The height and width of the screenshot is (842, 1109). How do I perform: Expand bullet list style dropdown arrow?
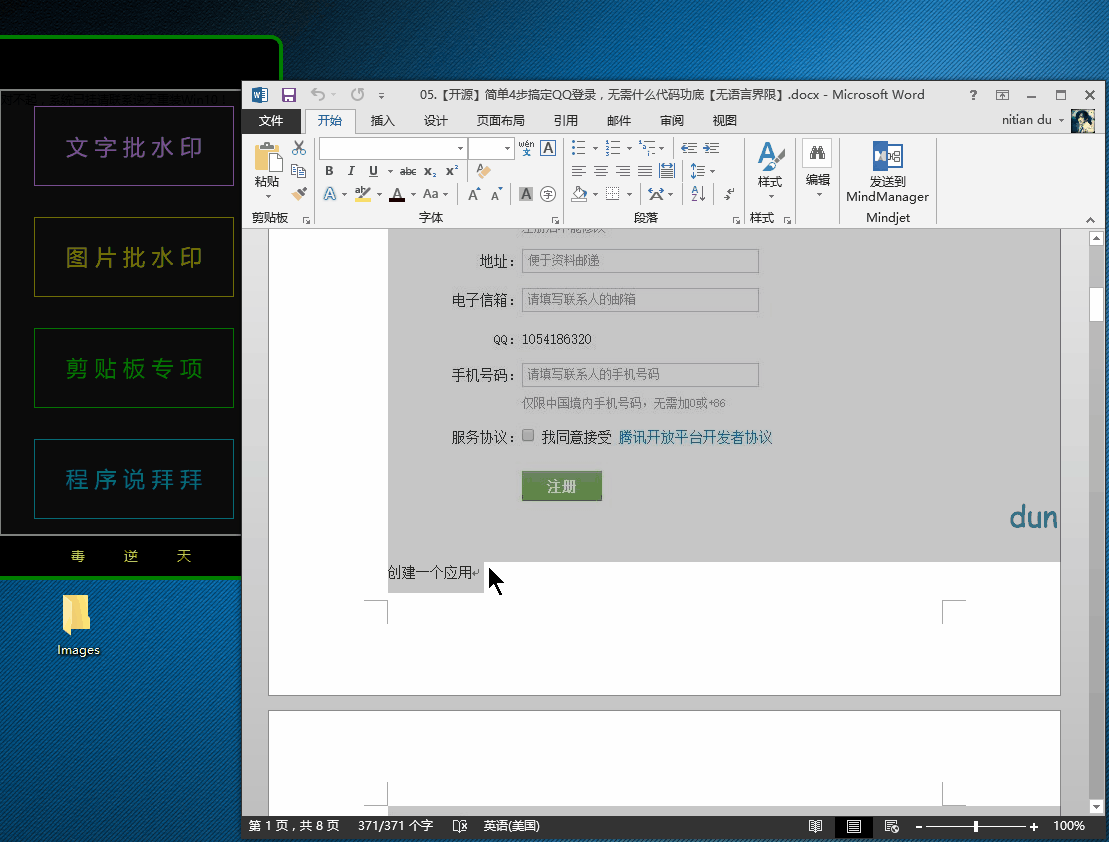tap(595, 148)
